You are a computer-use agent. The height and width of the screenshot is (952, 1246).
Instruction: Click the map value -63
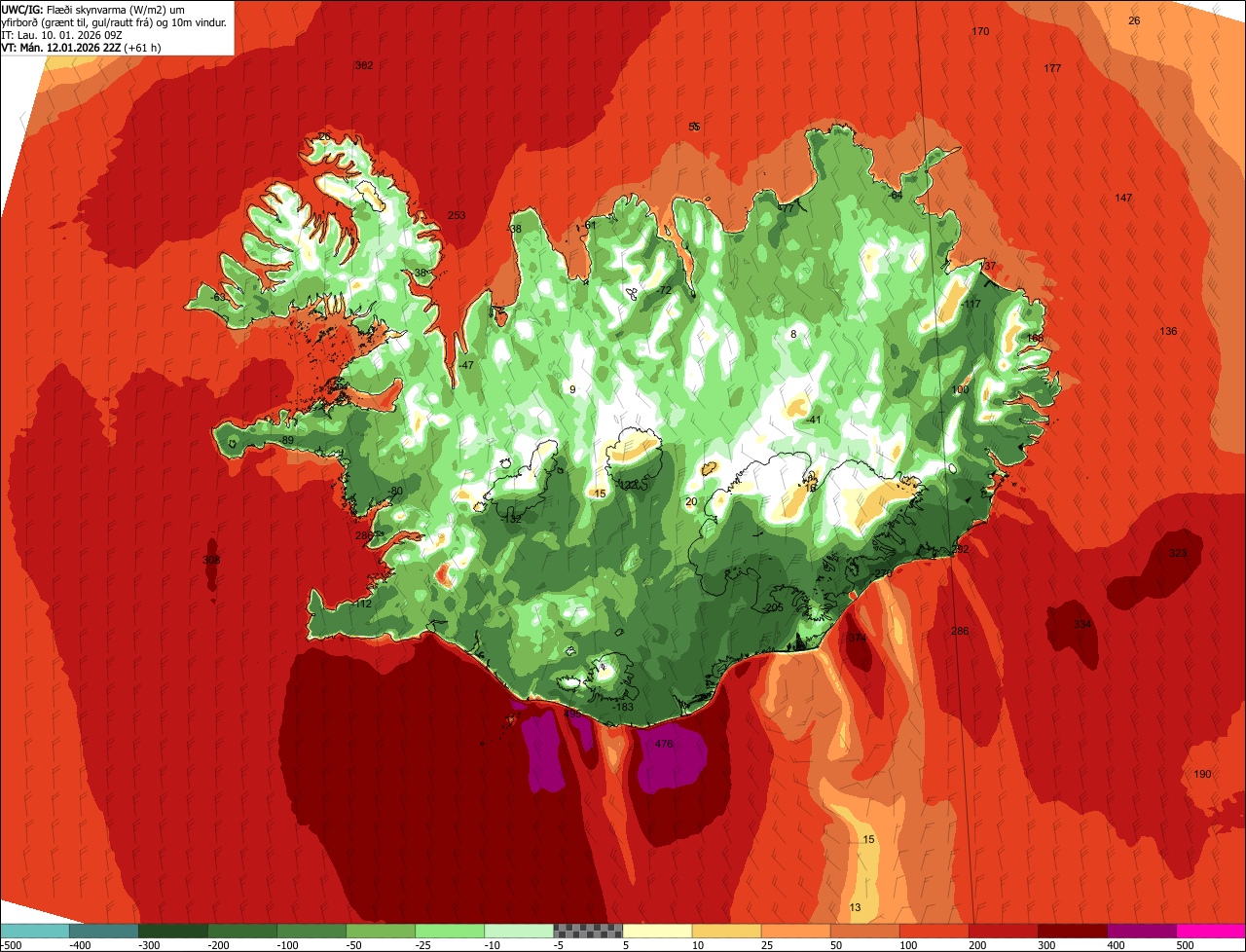pos(218,297)
